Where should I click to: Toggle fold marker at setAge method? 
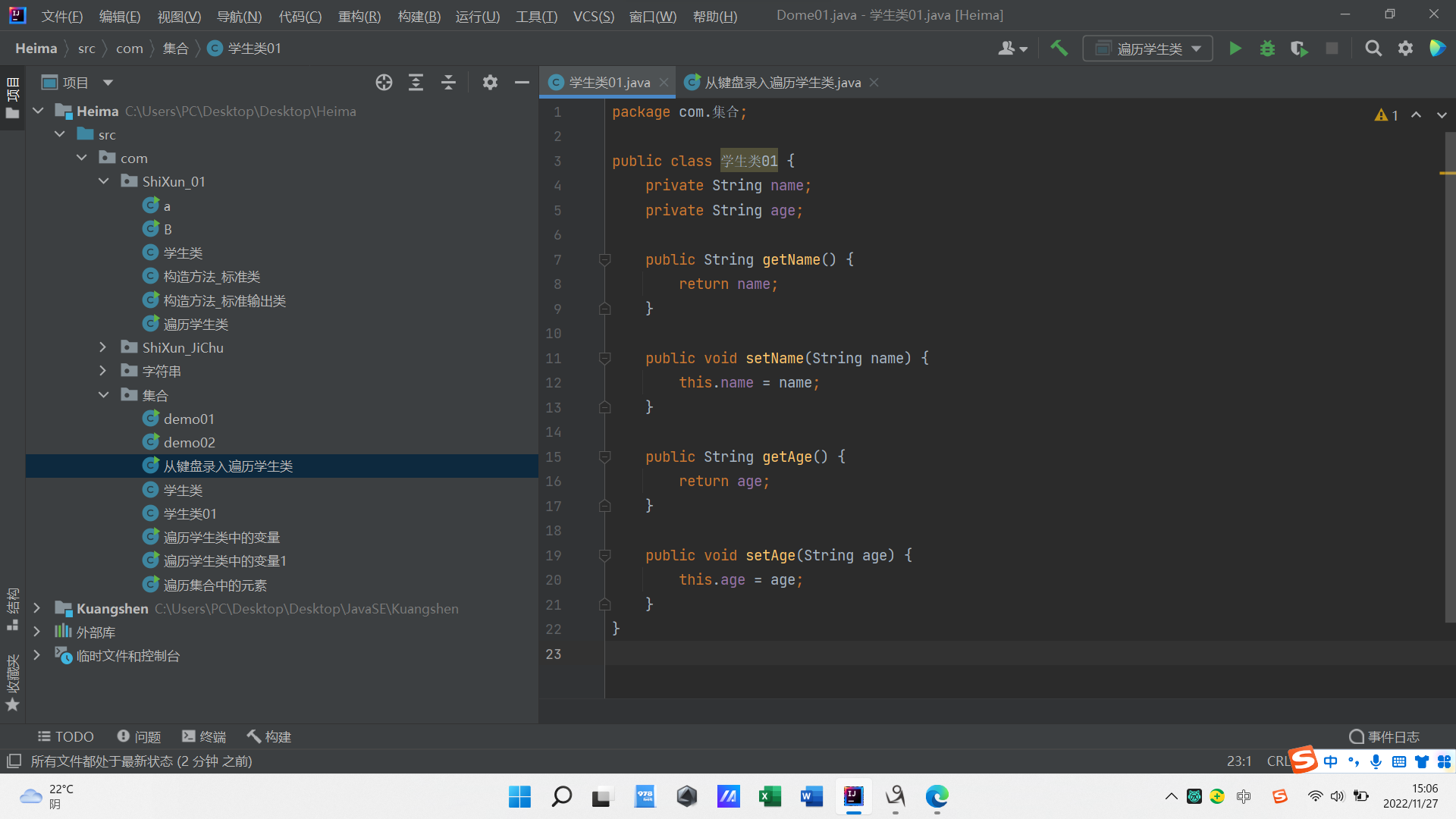604,555
